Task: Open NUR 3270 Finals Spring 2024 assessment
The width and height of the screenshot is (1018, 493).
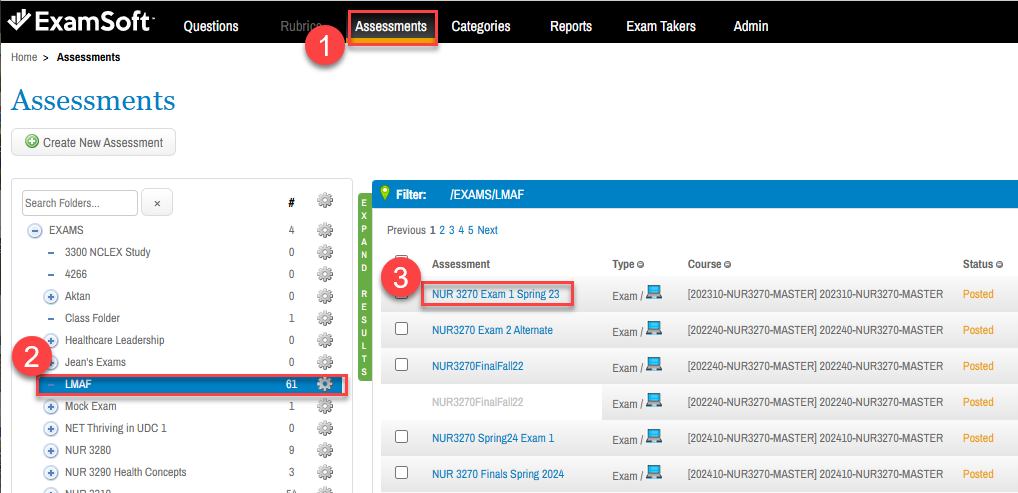Action: point(498,474)
